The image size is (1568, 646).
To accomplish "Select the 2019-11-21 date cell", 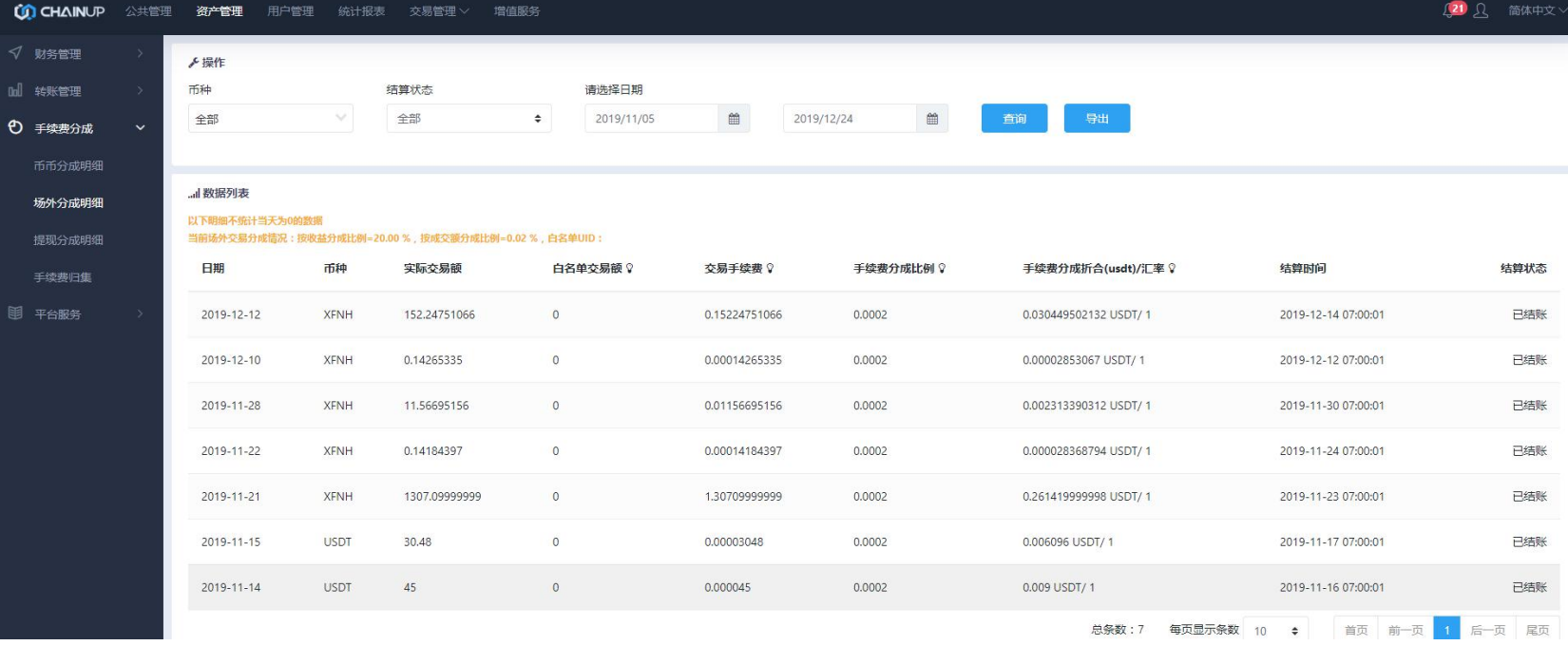I will pos(231,497).
